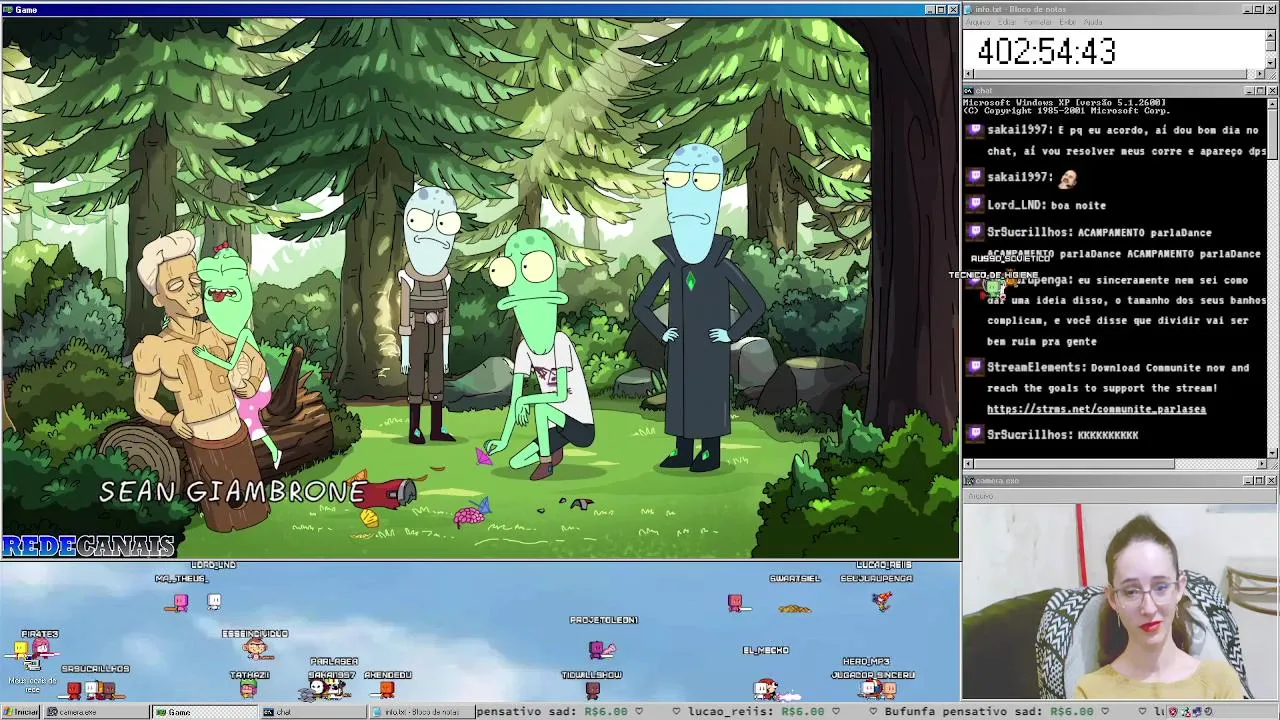Image resolution: width=1280 pixels, height=720 pixels.
Task: Open the Editar menu in Bloco de notas
Action: pos(1005,22)
